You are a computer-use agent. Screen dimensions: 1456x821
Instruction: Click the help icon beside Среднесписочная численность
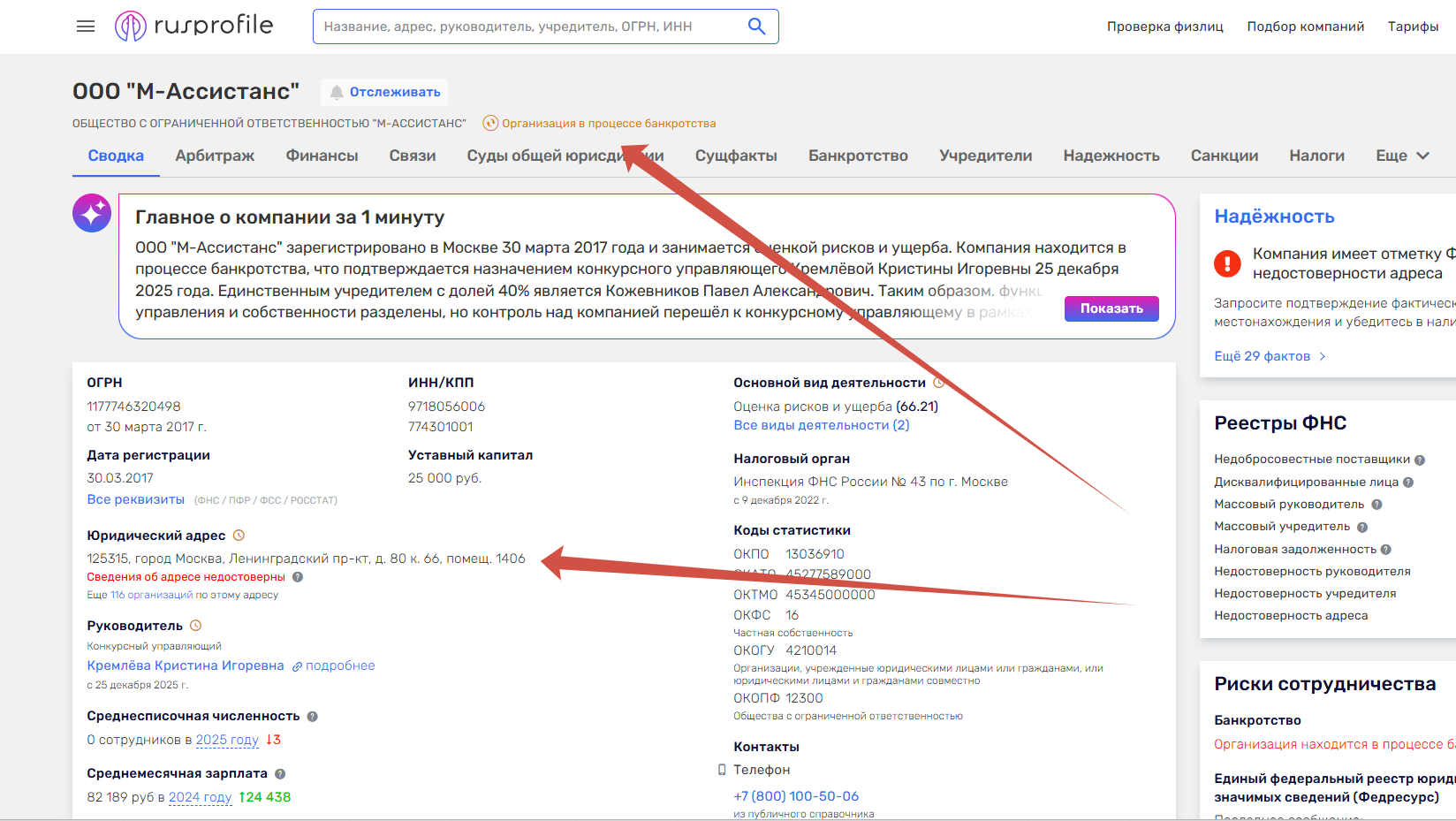312,717
